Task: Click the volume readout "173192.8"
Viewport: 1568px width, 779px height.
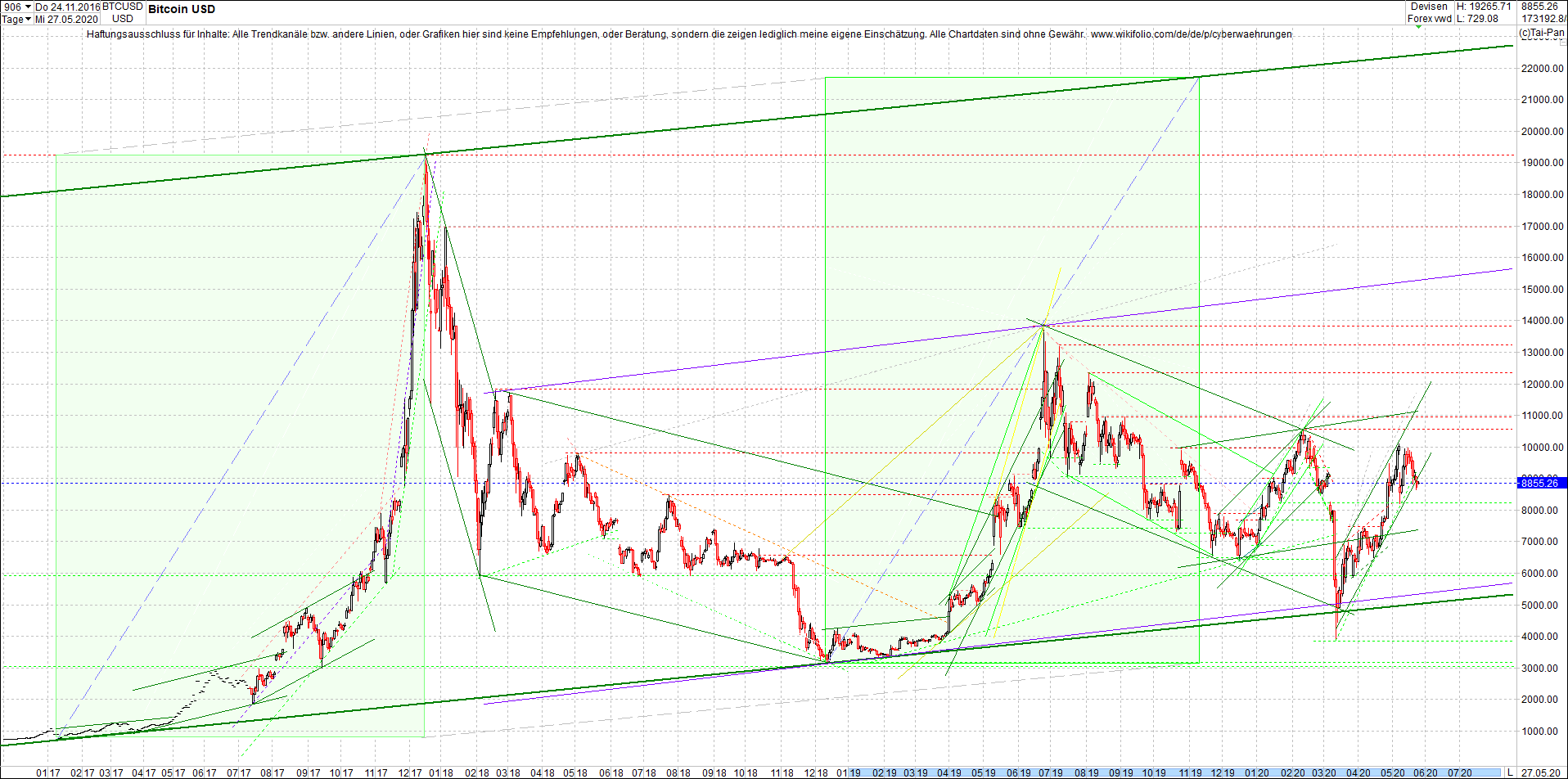Action: (x=1543, y=18)
